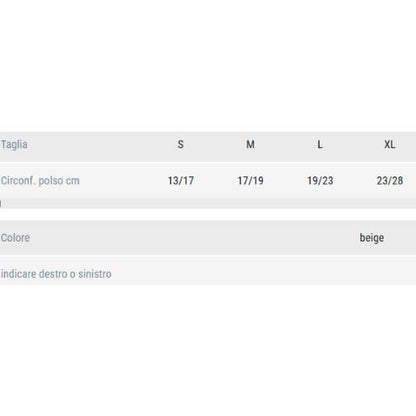Click empty area of Taglia header row
Screen dimensions: 416x416
click(100, 145)
